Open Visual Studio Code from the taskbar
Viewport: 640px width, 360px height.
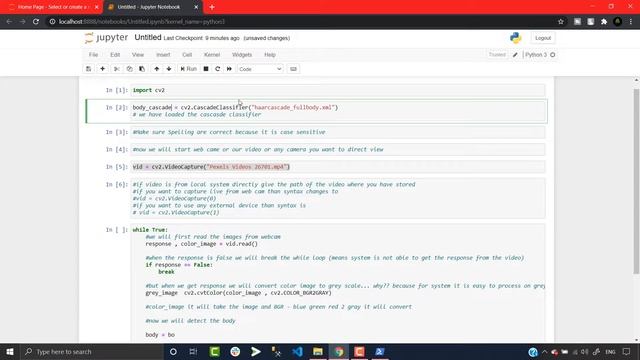(298, 351)
